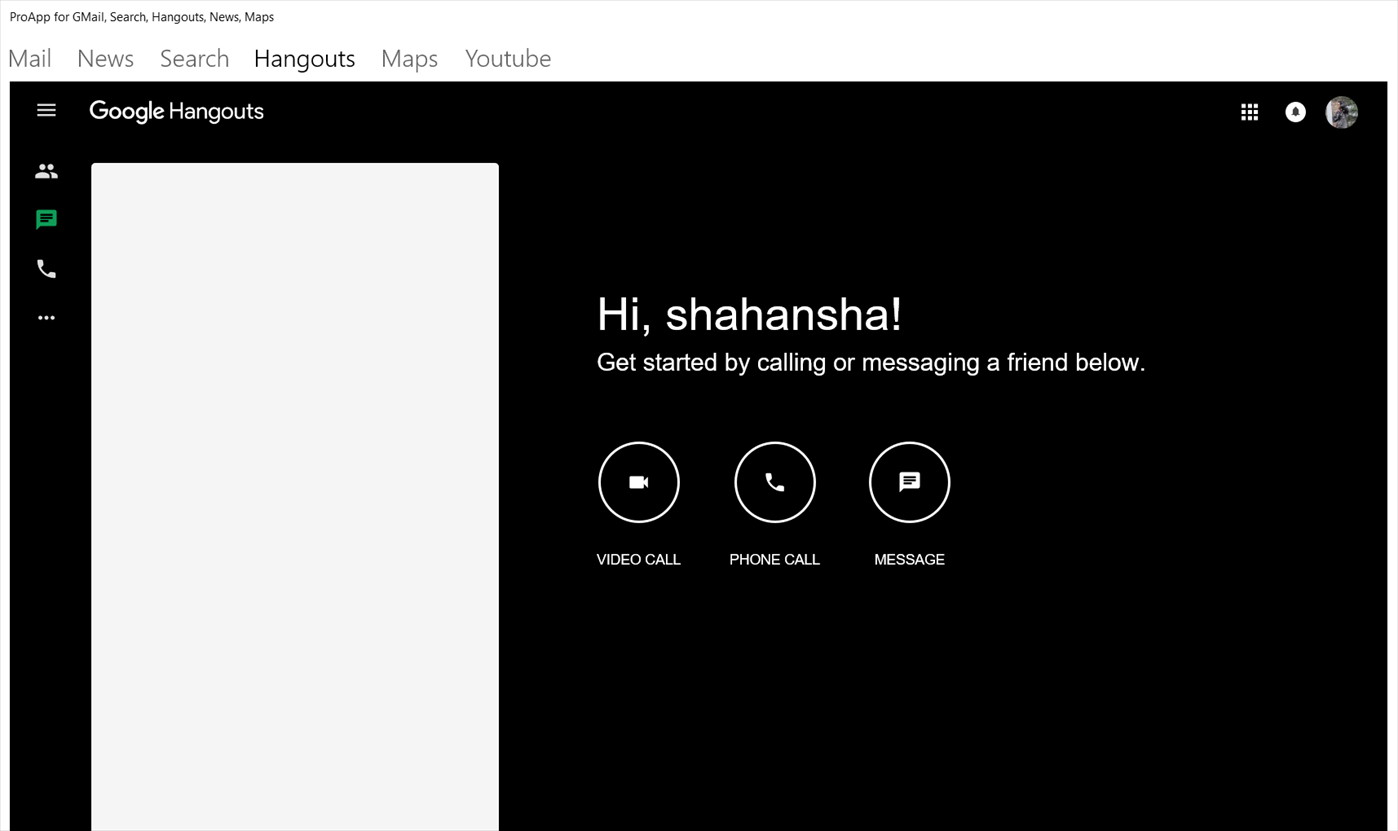This screenshot has width=1398, height=831.
Task: Click the empty conversation list panel
Action: click(x=295, y=497)
